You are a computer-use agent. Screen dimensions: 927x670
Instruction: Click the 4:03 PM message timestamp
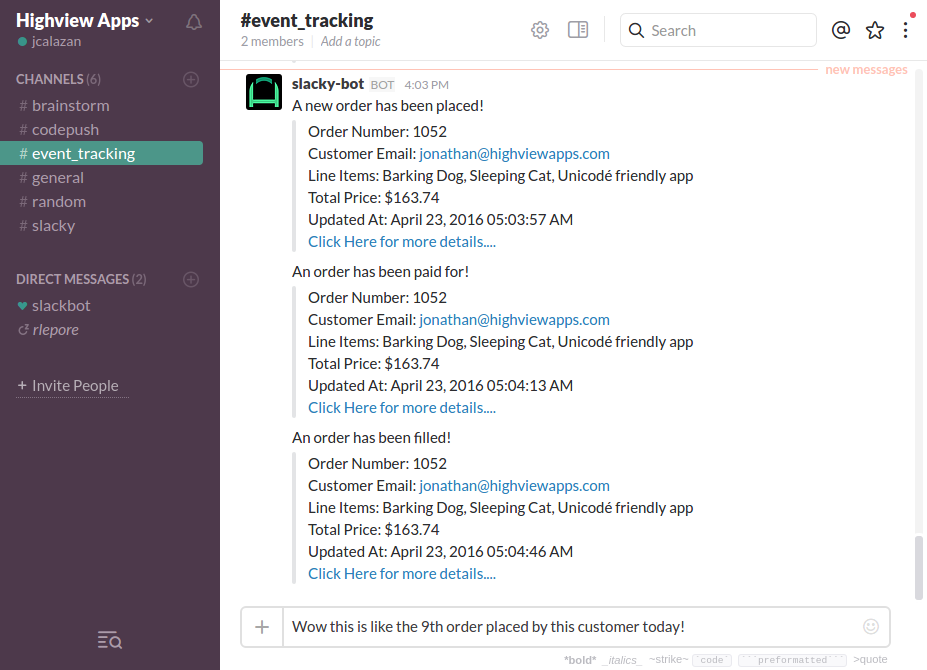[x=426, y=85]
